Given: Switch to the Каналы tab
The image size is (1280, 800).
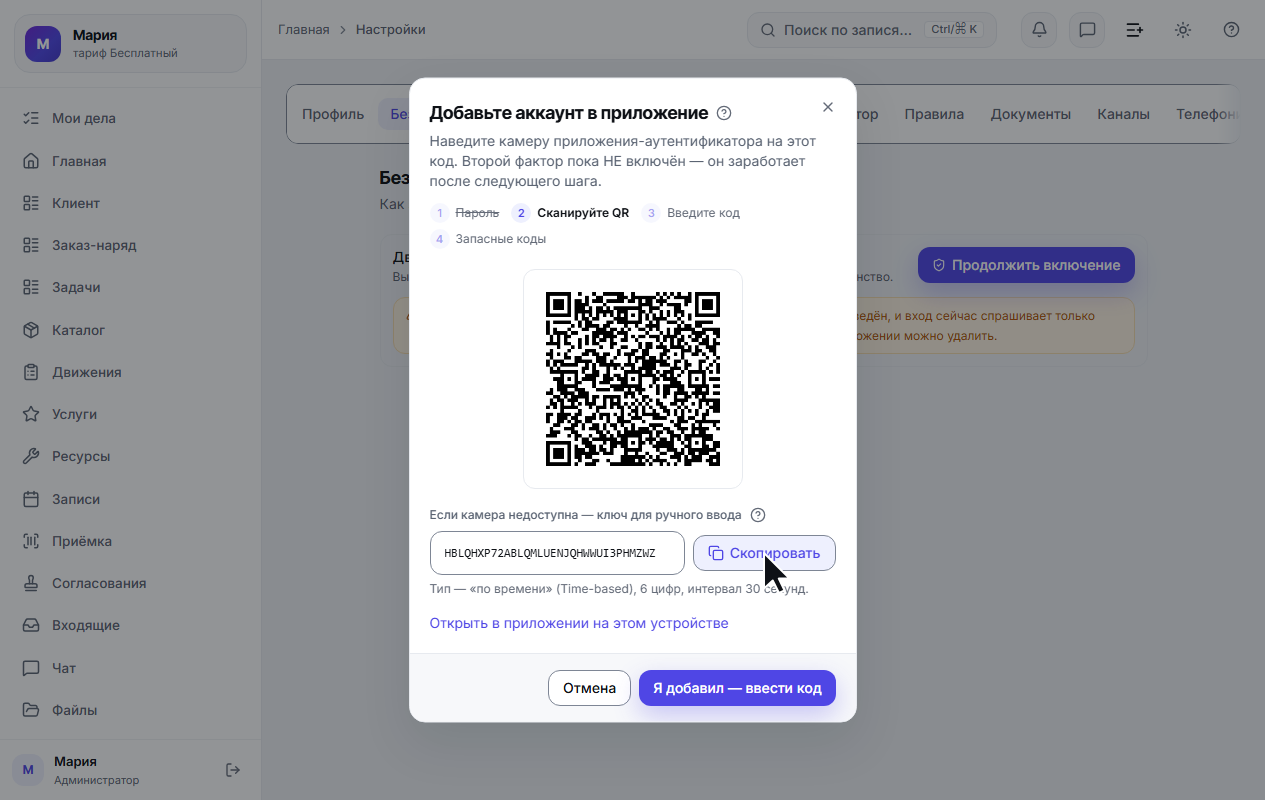Looking at the screenshot, I should [x=1123, y=114].
